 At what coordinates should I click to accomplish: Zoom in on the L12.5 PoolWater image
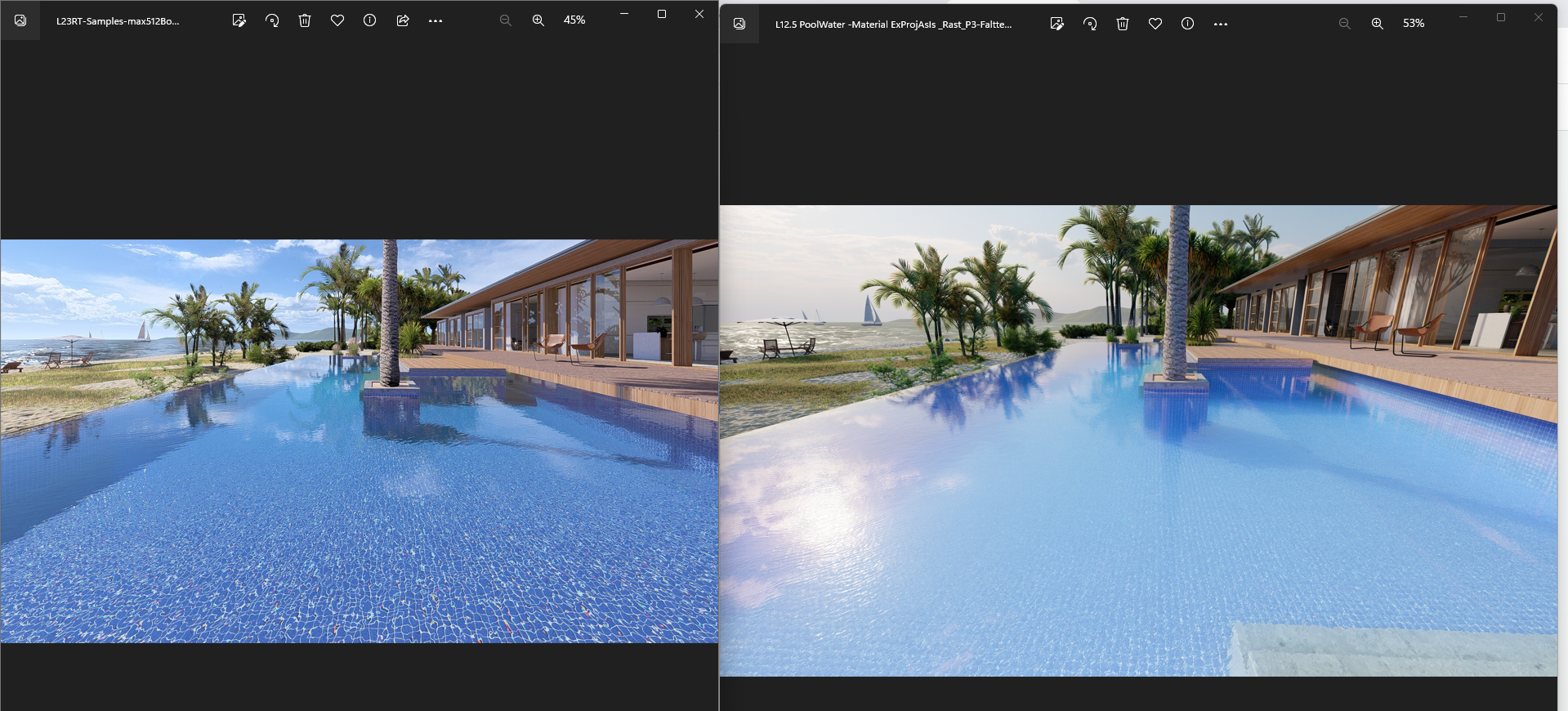pyautogui.click(x=1378, y=24)
